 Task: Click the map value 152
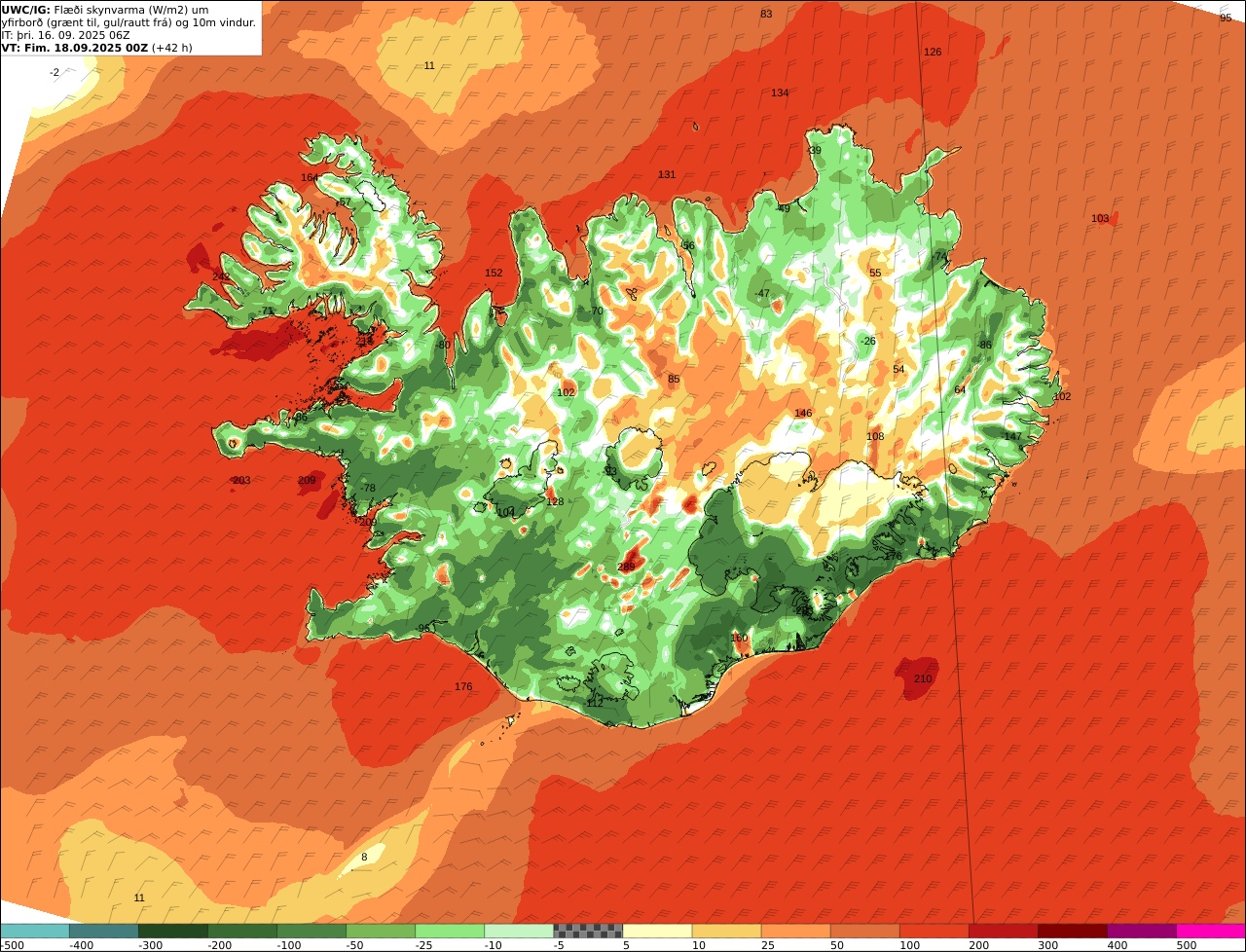pyautogui.click(x=494, y=273)
